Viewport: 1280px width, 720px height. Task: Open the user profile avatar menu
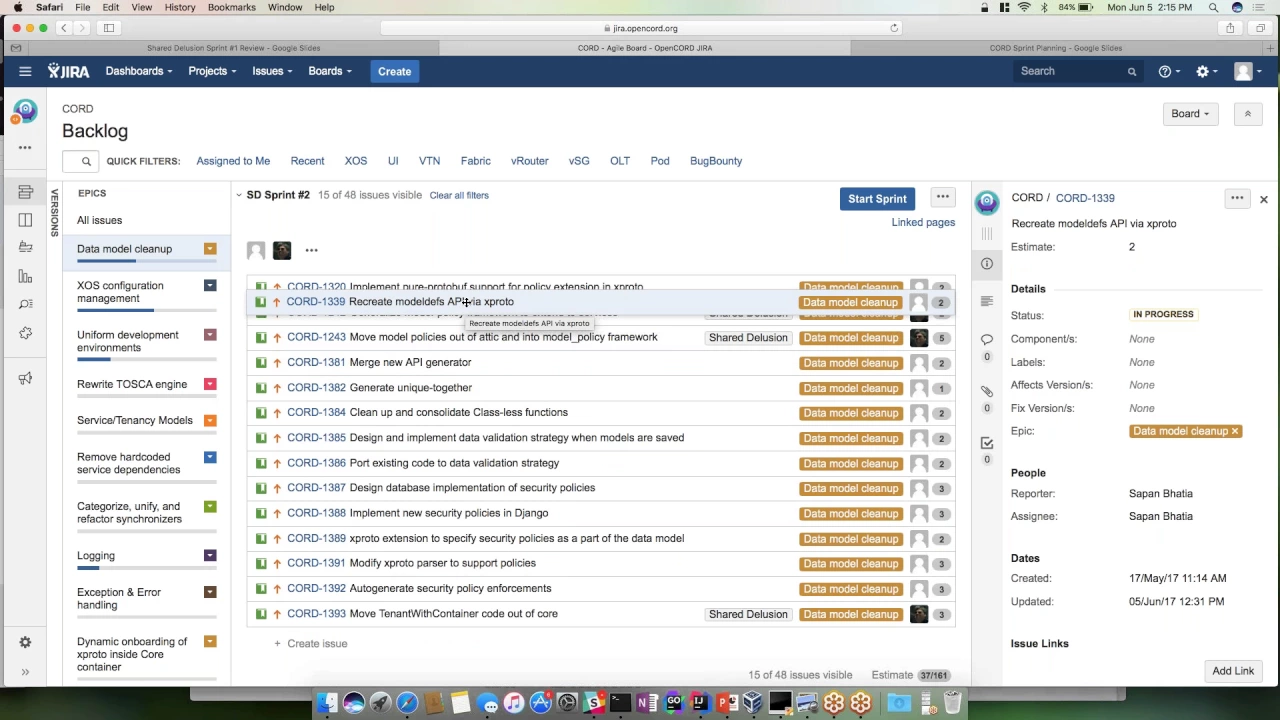[x=1248, y=71]
